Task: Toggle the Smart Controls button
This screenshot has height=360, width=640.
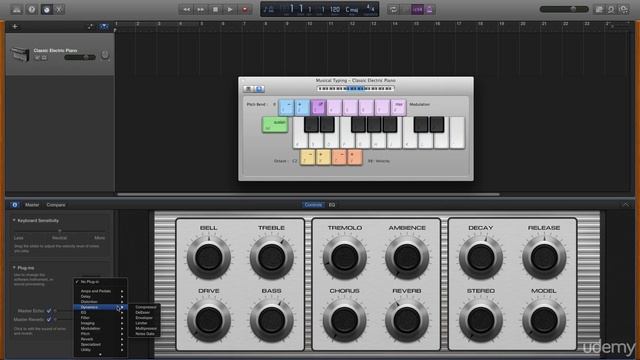Action: 47,9
